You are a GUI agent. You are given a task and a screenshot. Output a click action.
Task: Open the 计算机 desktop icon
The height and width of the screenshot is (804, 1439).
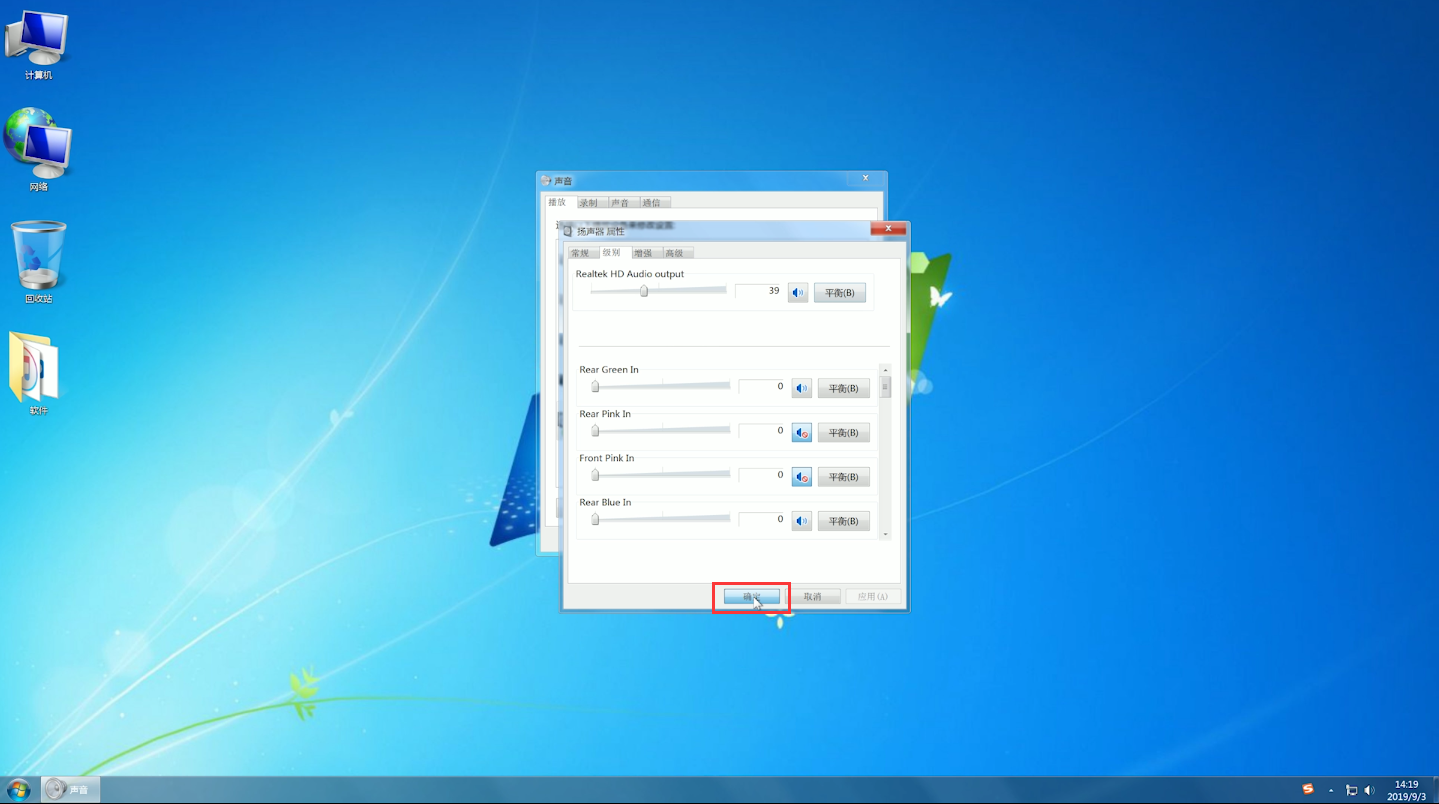[x=38, y=46]
